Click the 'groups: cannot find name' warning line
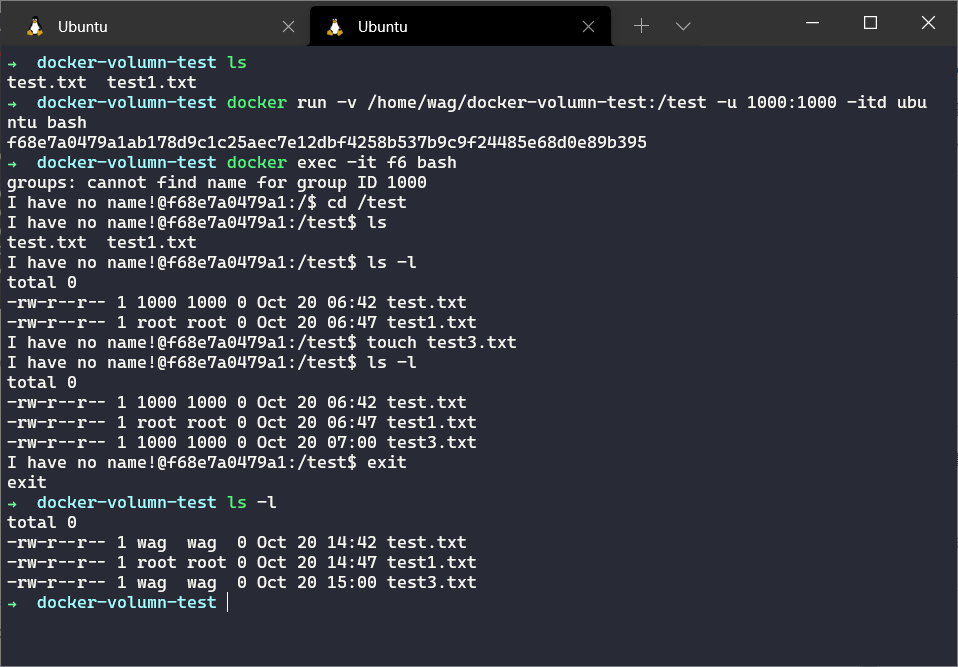 216,182
